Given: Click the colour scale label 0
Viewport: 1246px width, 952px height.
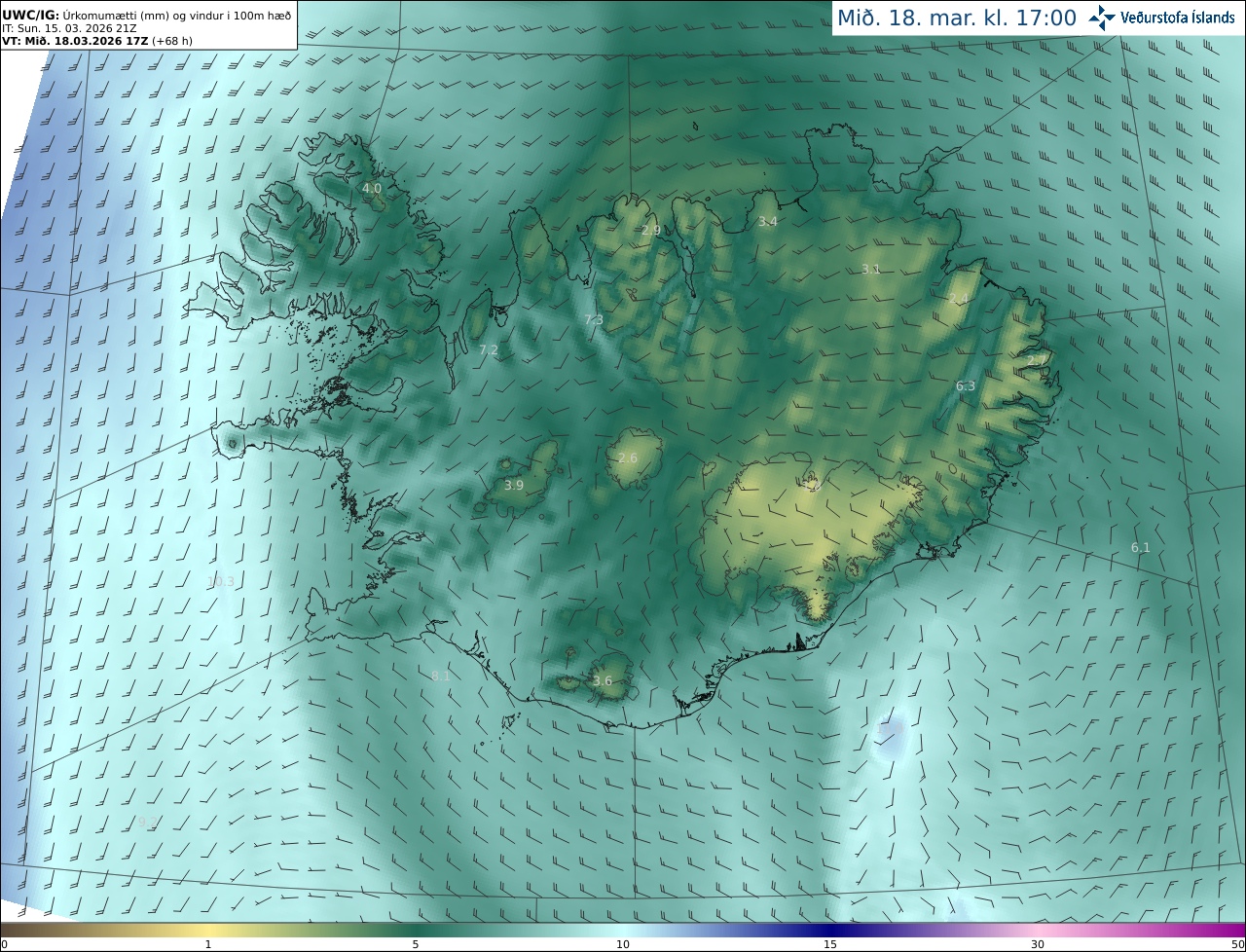Looking at the screenshot, I should 4,944.
